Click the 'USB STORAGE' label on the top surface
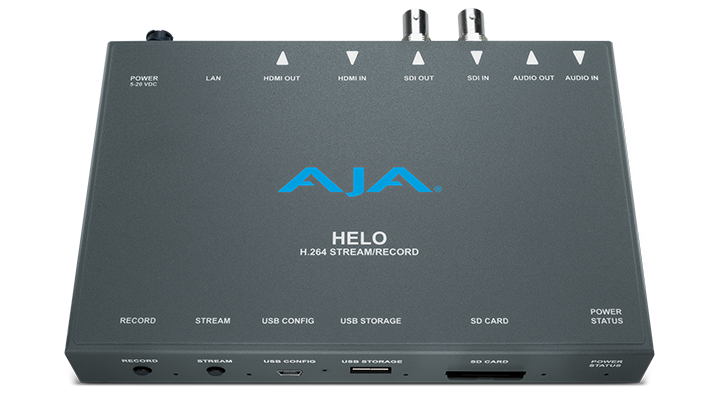720x408 pixels. [x=371, y=321]
